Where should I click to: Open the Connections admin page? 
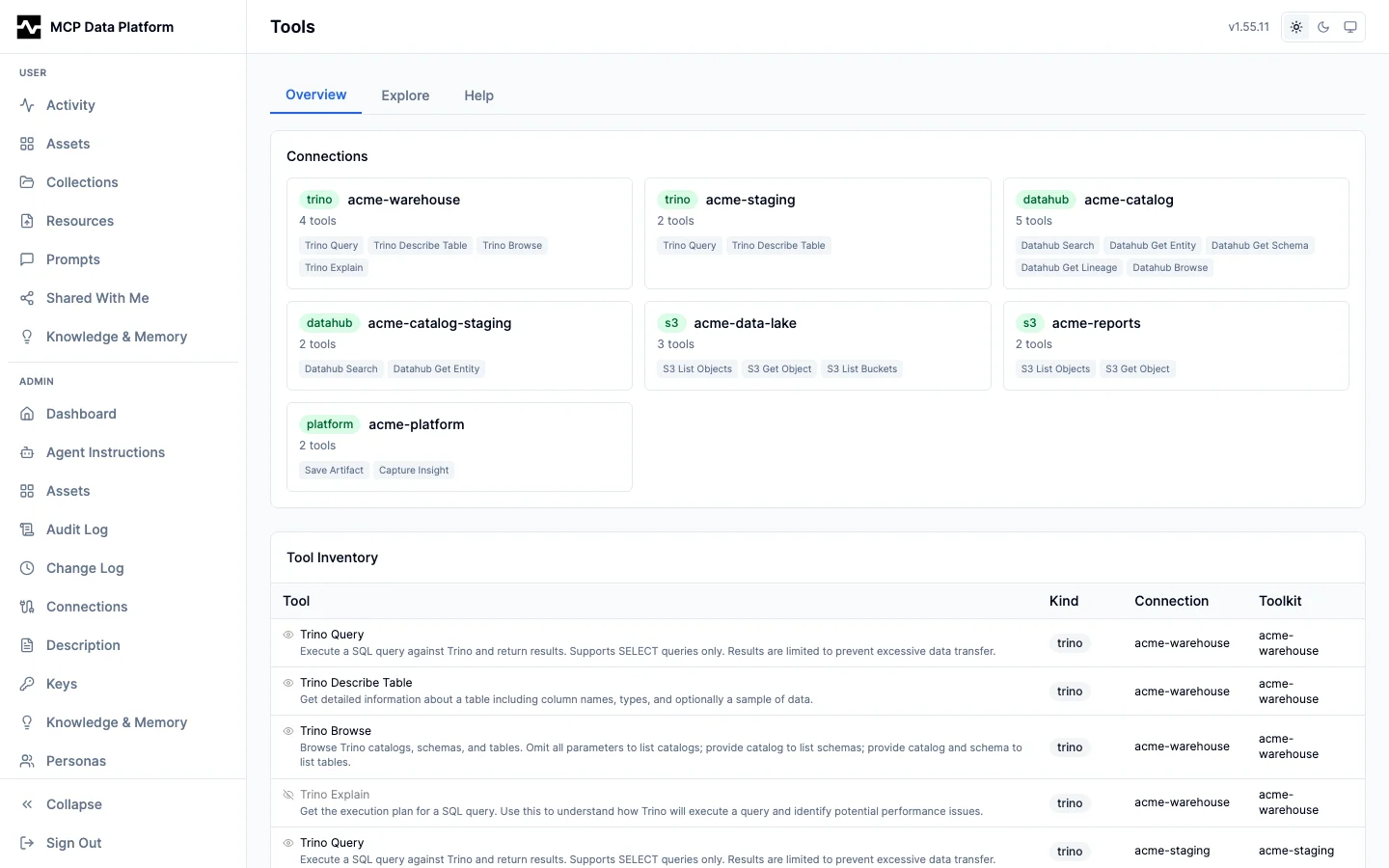pos(87,607)
